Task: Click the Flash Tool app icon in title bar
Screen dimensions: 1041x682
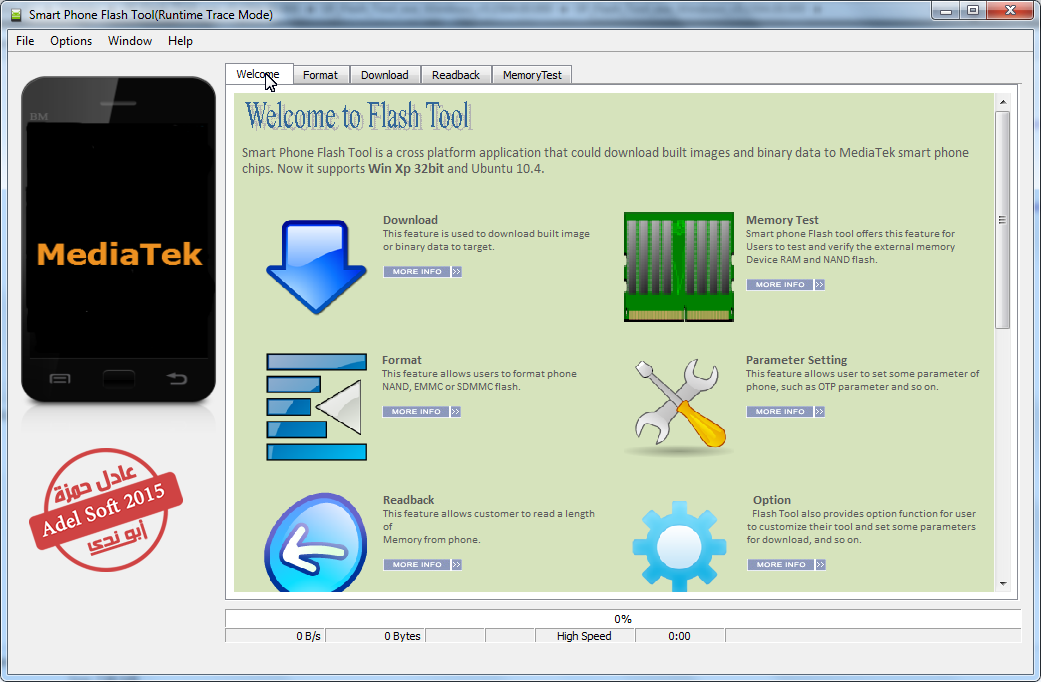Action: click(16, 15)
